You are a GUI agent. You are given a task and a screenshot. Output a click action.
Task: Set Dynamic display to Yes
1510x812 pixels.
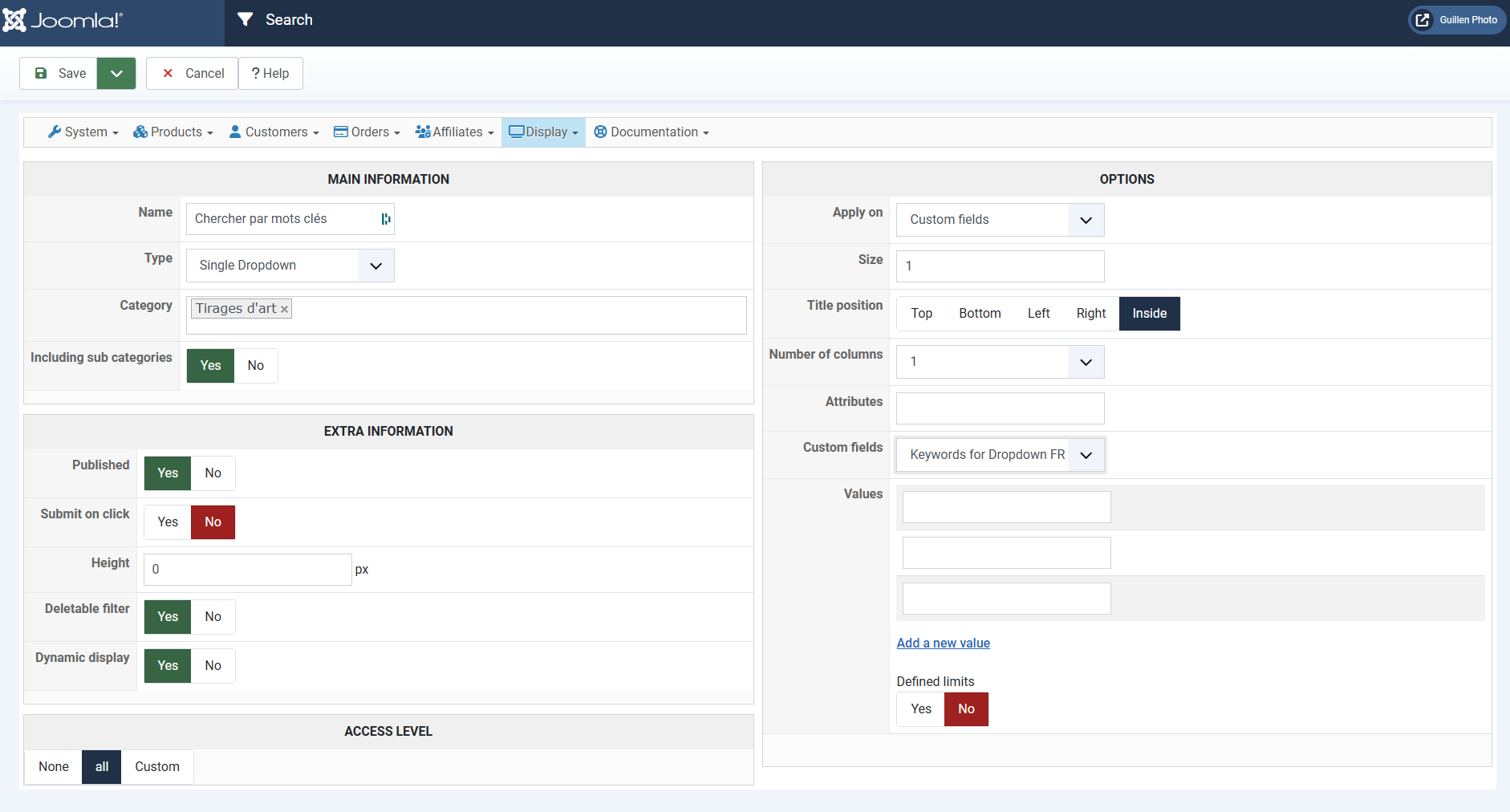tap(168, 666)
